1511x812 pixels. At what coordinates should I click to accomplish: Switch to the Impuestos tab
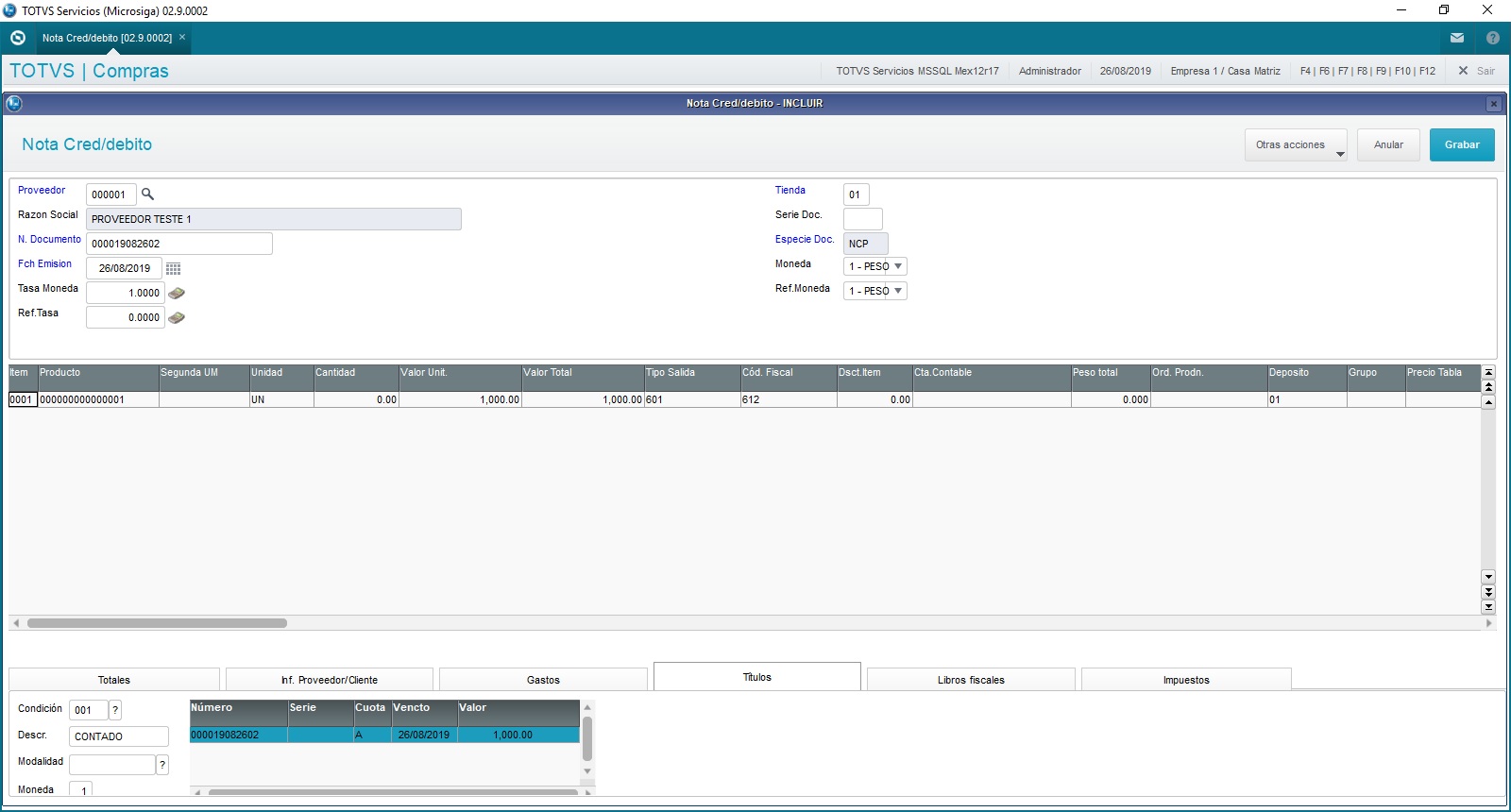coord(1186,680)
